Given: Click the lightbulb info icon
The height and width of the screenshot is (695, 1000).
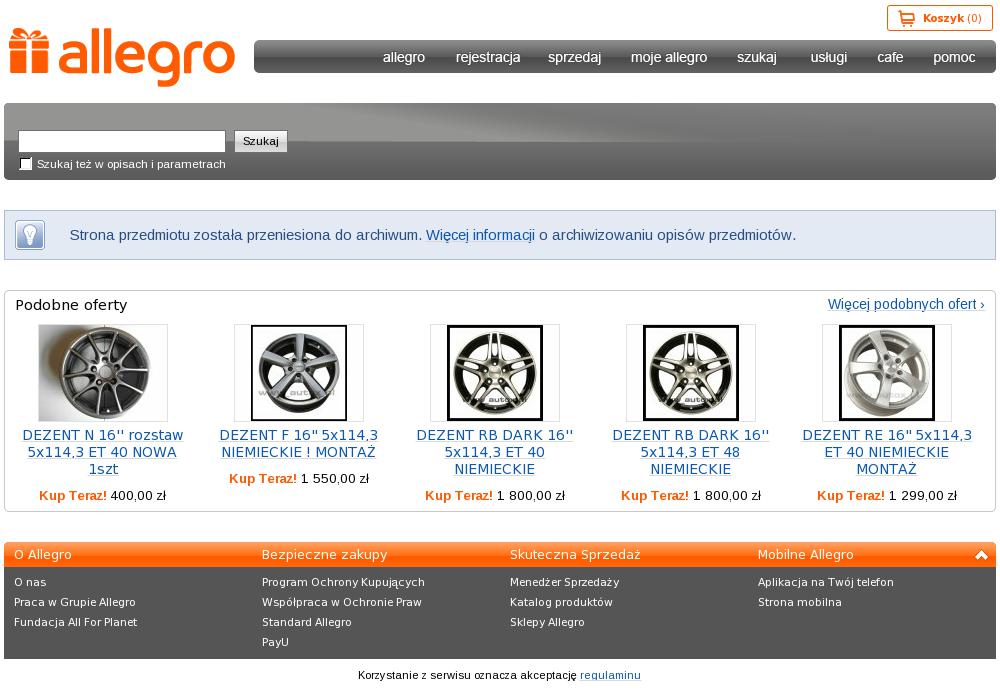Looking at the screenshot, I should click(30, 235).
